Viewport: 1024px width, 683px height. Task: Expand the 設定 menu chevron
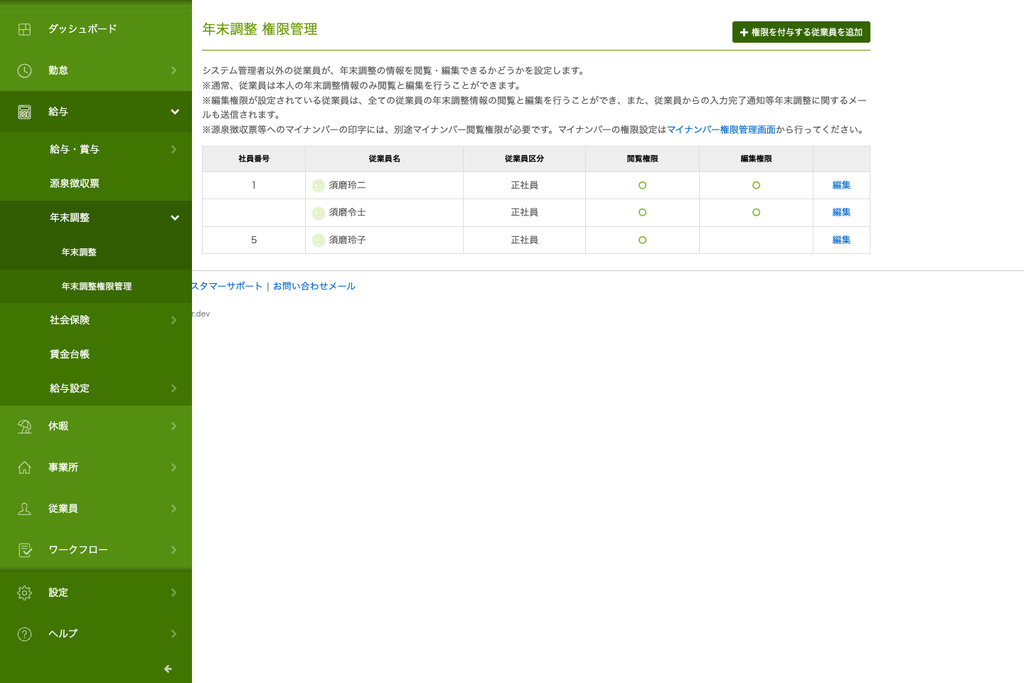point(174,592)
